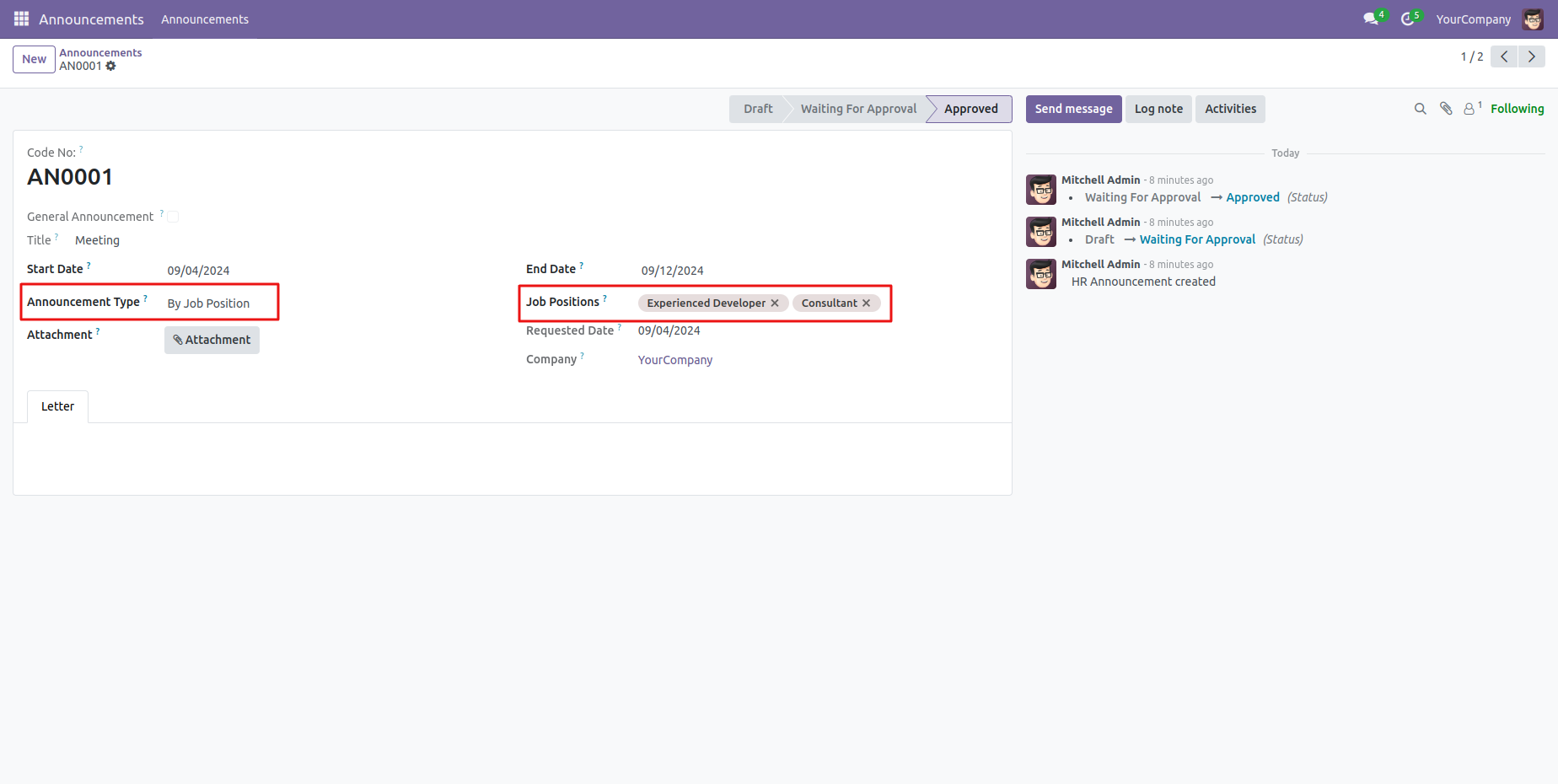Open the conversations chat bubble icon
Viewport: 1558px width, 784px height.
1371,19
